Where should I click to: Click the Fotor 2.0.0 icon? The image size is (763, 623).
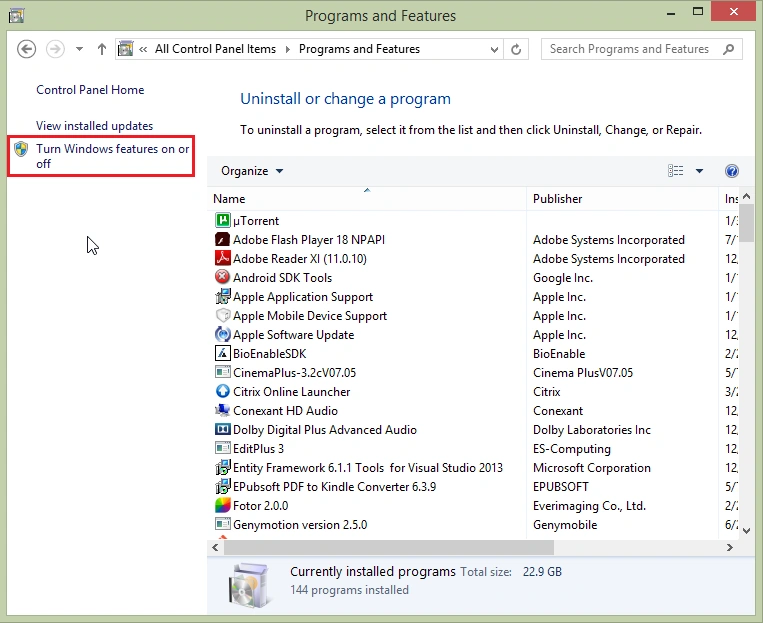pyautogui.click(x=222, y=505)
